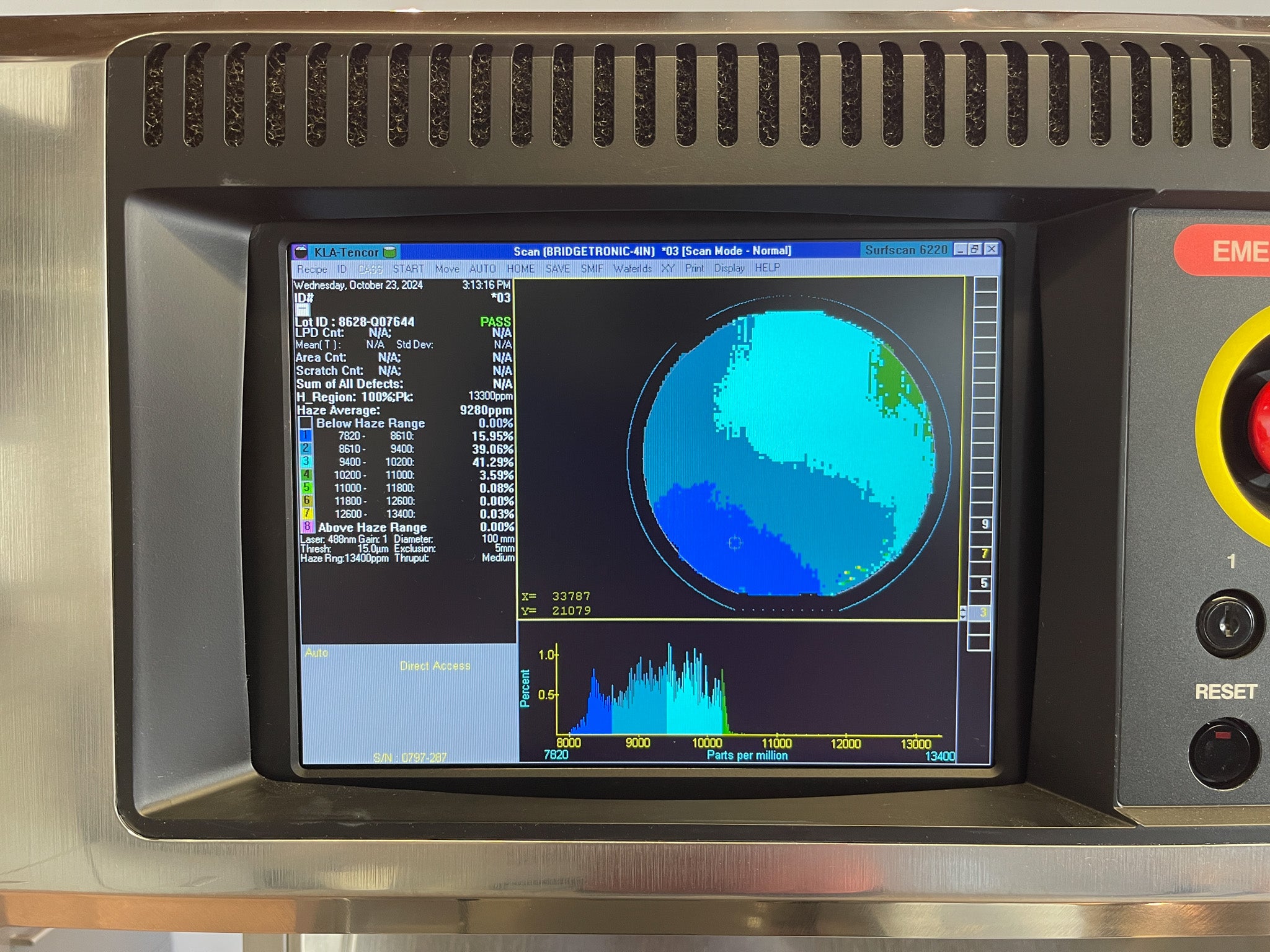Image resolution: width=1270 pixels, height=952 pixels.
Task: Select SAVE from the menu bar
Action: point(557,269)
